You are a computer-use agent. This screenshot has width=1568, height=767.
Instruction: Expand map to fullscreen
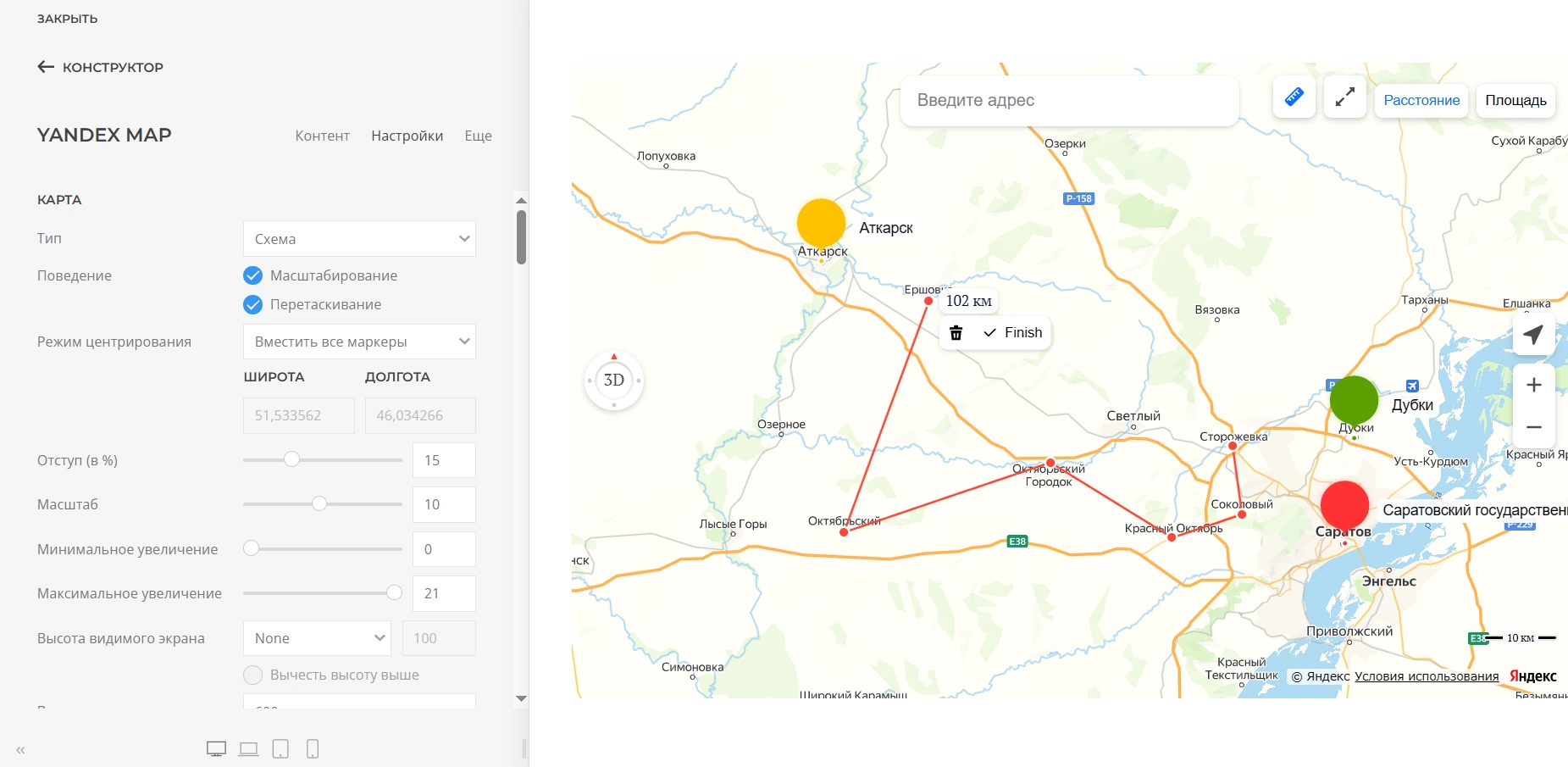[1344, 97]
